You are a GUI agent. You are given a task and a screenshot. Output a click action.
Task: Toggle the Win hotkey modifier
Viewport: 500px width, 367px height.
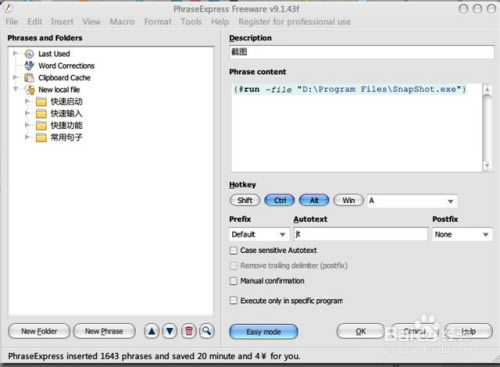click(349, 200)
